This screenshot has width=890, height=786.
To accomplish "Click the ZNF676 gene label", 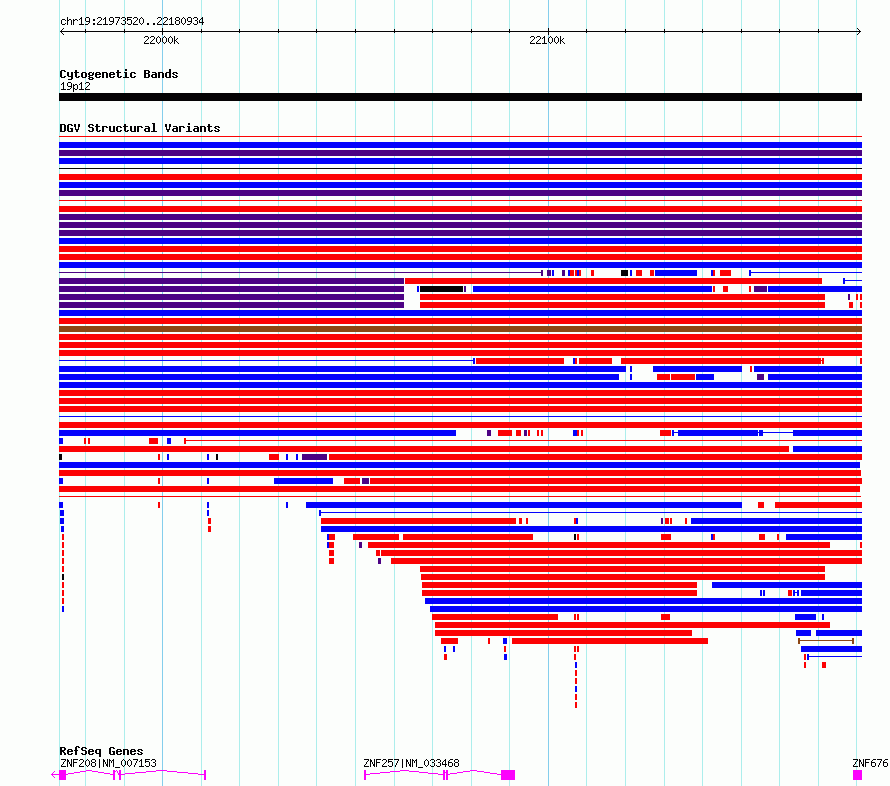I will pos(871,763).
